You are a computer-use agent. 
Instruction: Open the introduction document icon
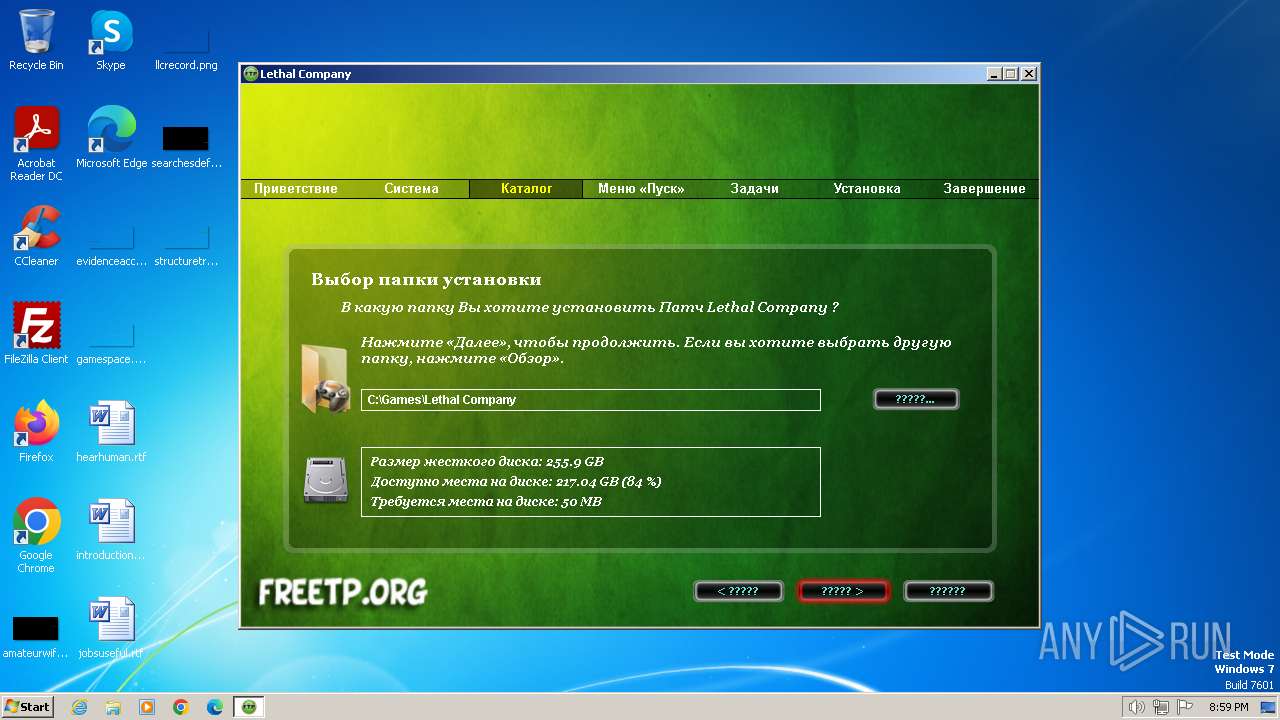(110, 530)
